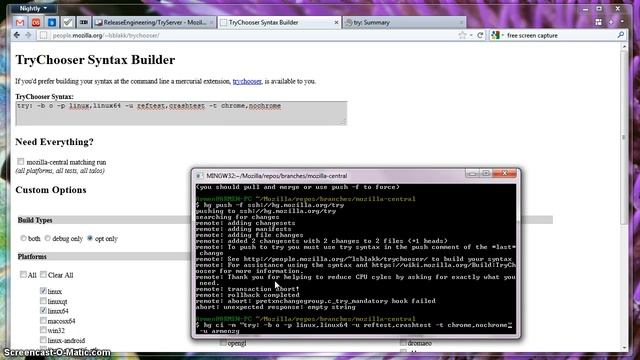Open the URL history dropdown arrow
The image size is (640, 360).
[471, 36]
